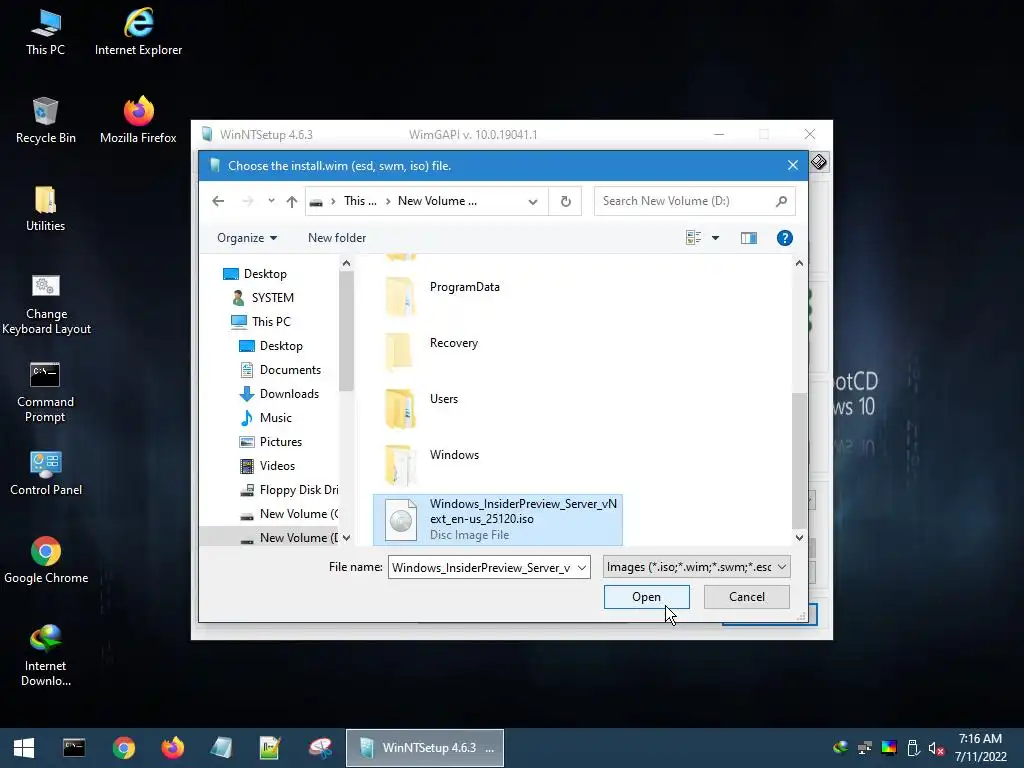1024x768 pixels.
Task: Select Google Chrome desktop icon
Action: (46, 560)
